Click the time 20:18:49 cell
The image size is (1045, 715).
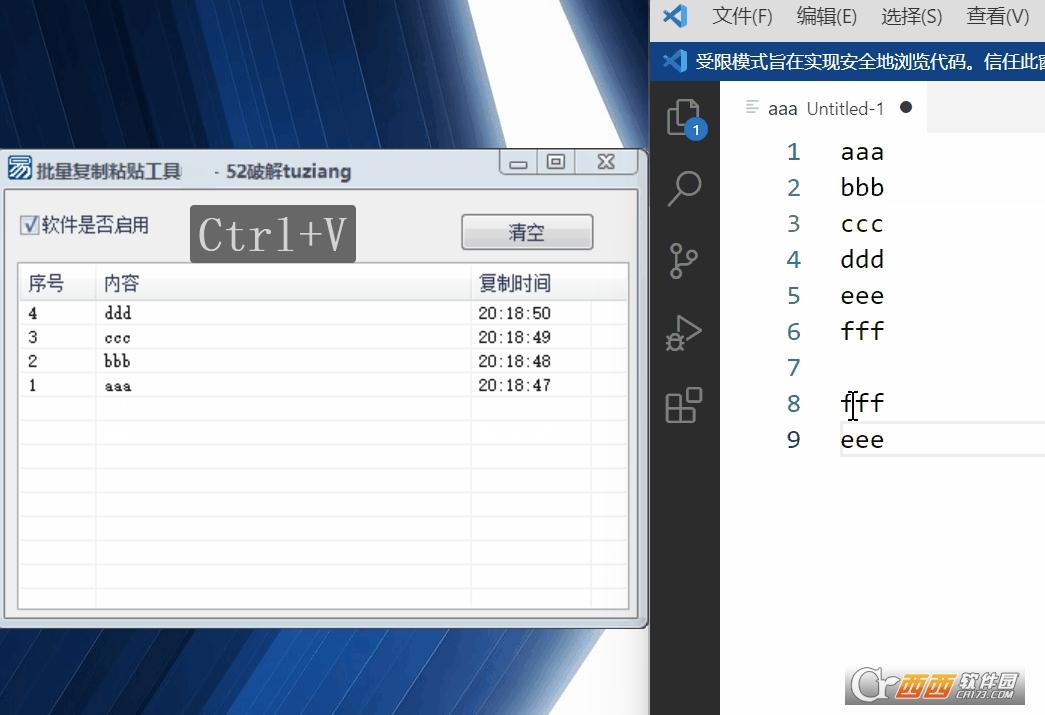coord(515,337)
